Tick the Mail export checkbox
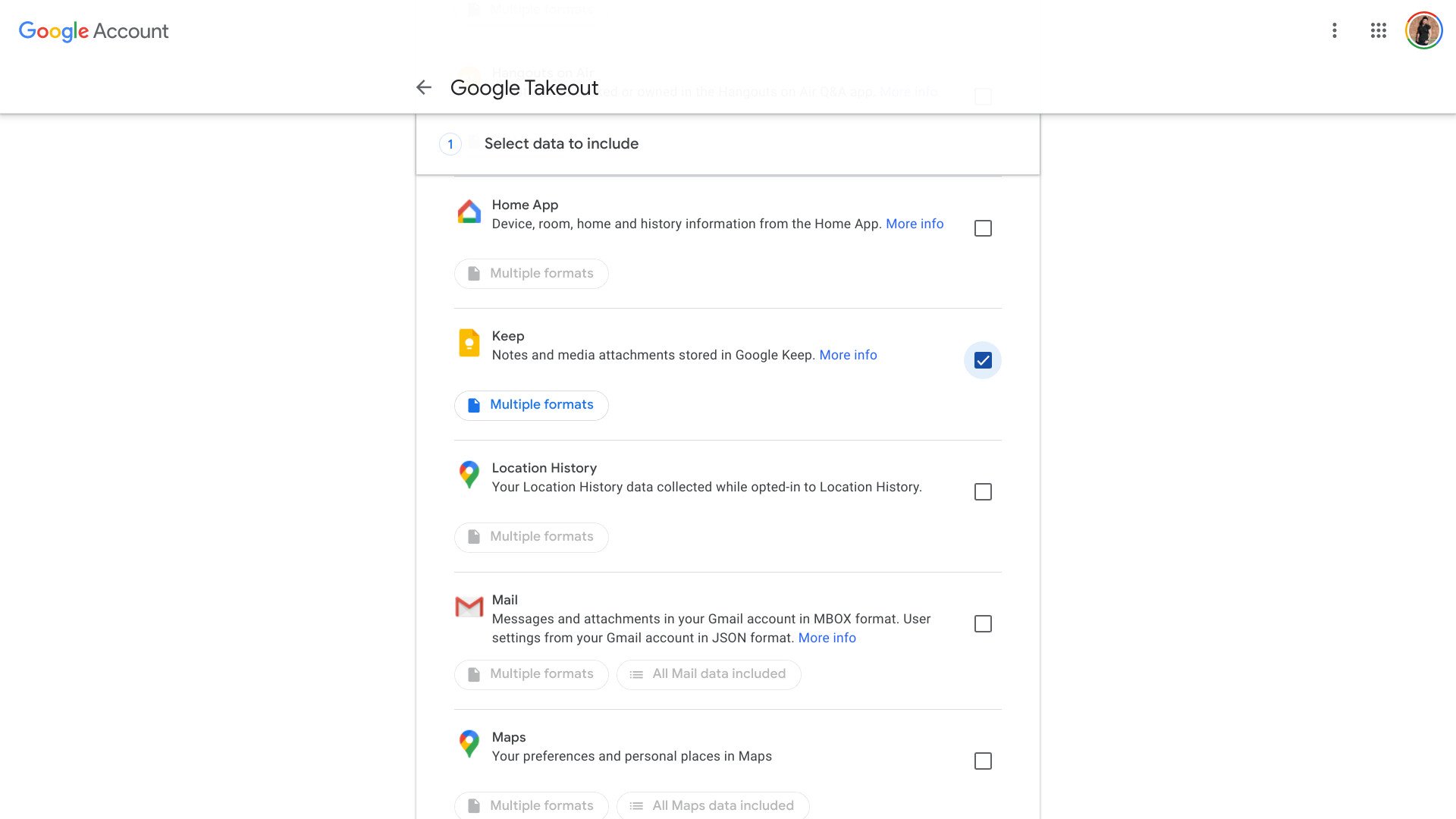 coord(983,624)
